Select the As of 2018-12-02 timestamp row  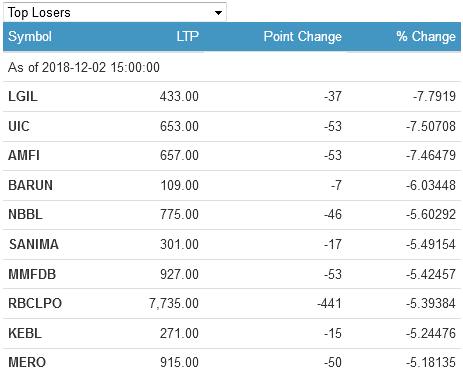point(232,67)
